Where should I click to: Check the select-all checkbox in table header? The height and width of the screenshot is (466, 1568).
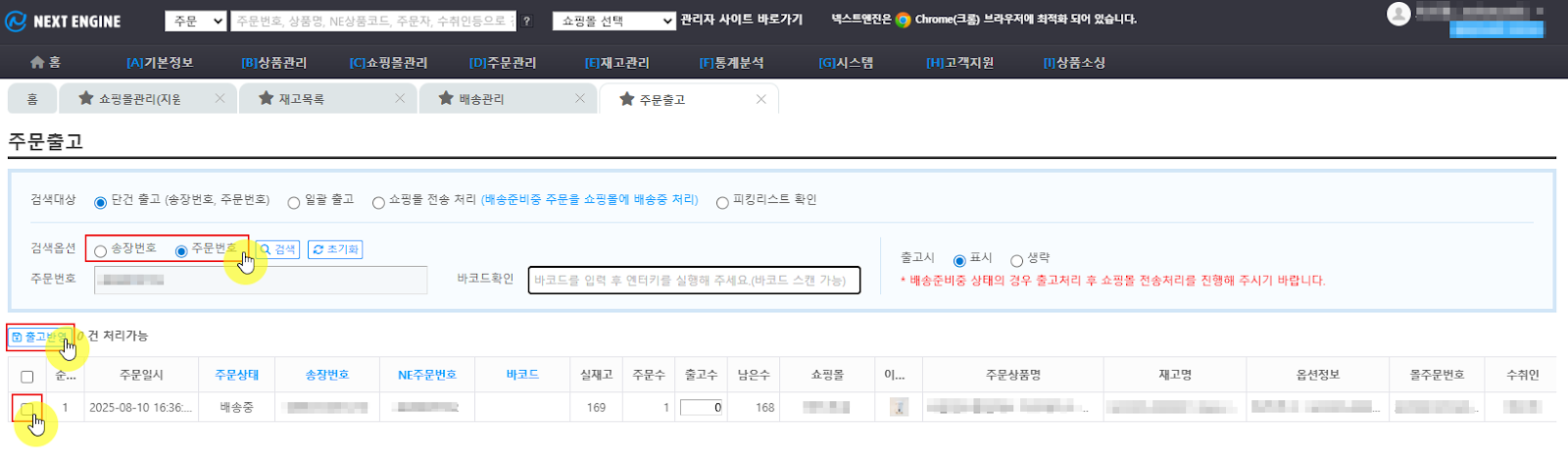tap(27, 377)
